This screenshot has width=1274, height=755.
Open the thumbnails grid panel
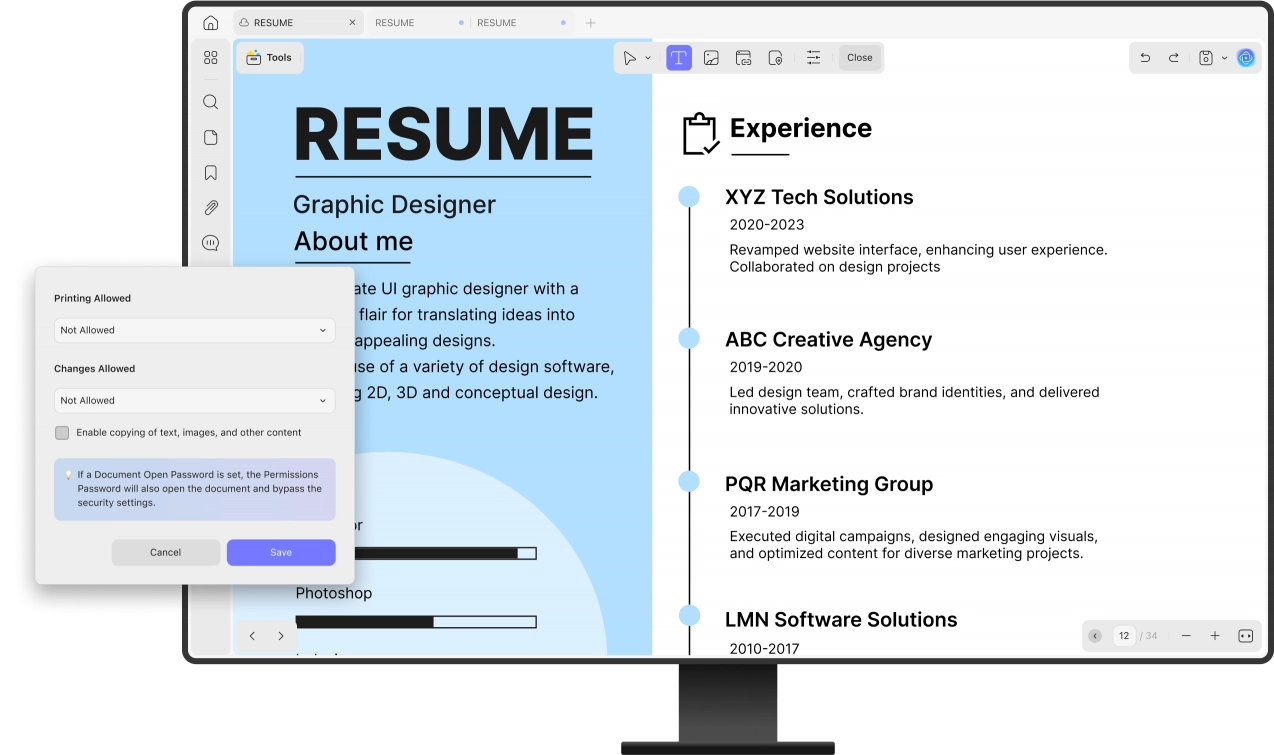point(210,58)
